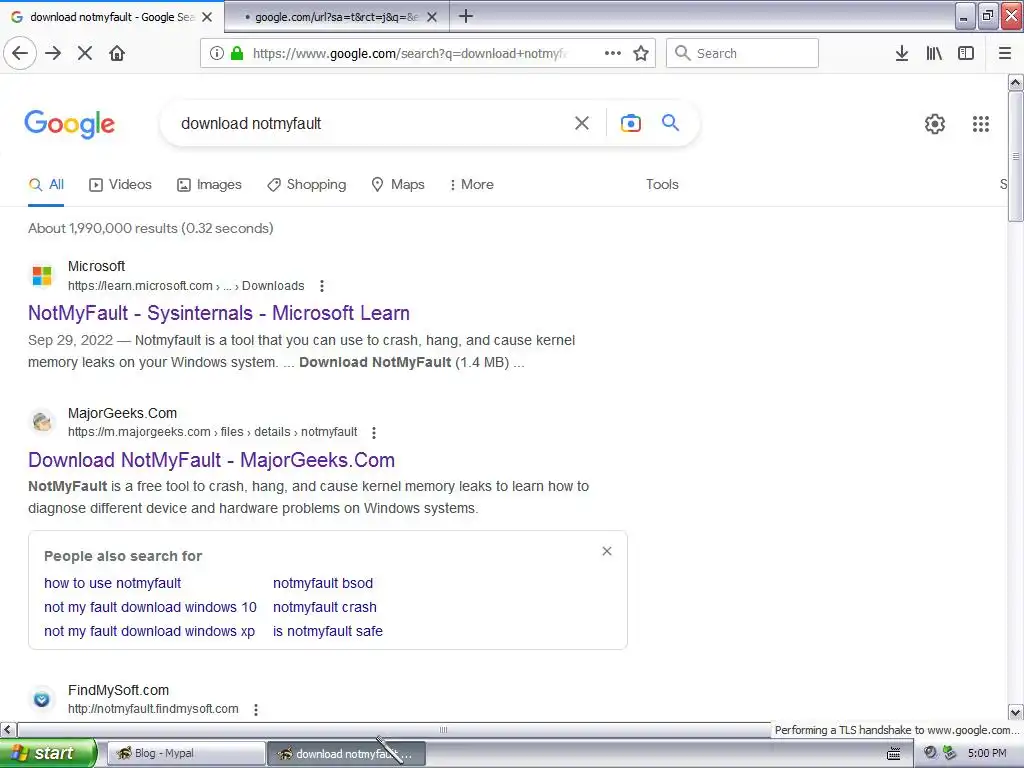
Task: Click the Microsoft favicon
Action: tap(42, 276)
